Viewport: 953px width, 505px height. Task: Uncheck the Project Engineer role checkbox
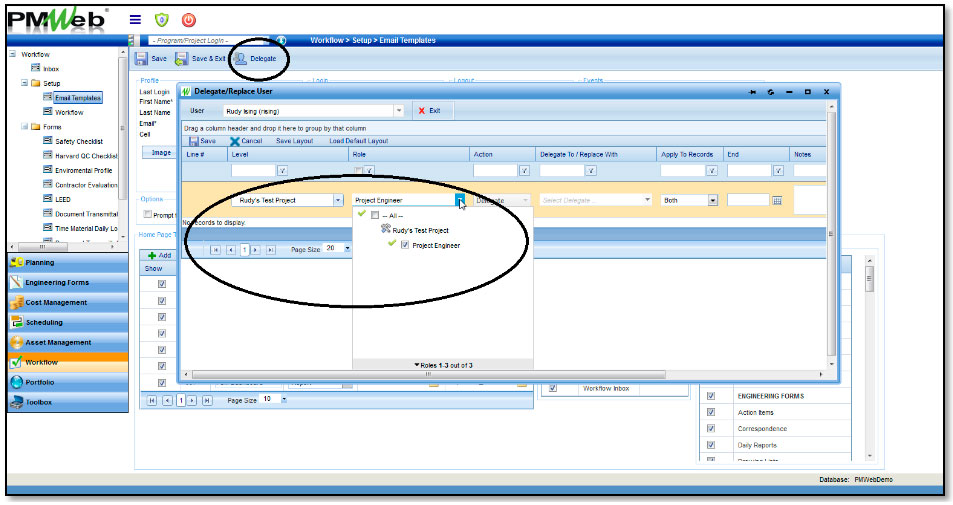tap(405, 245)
